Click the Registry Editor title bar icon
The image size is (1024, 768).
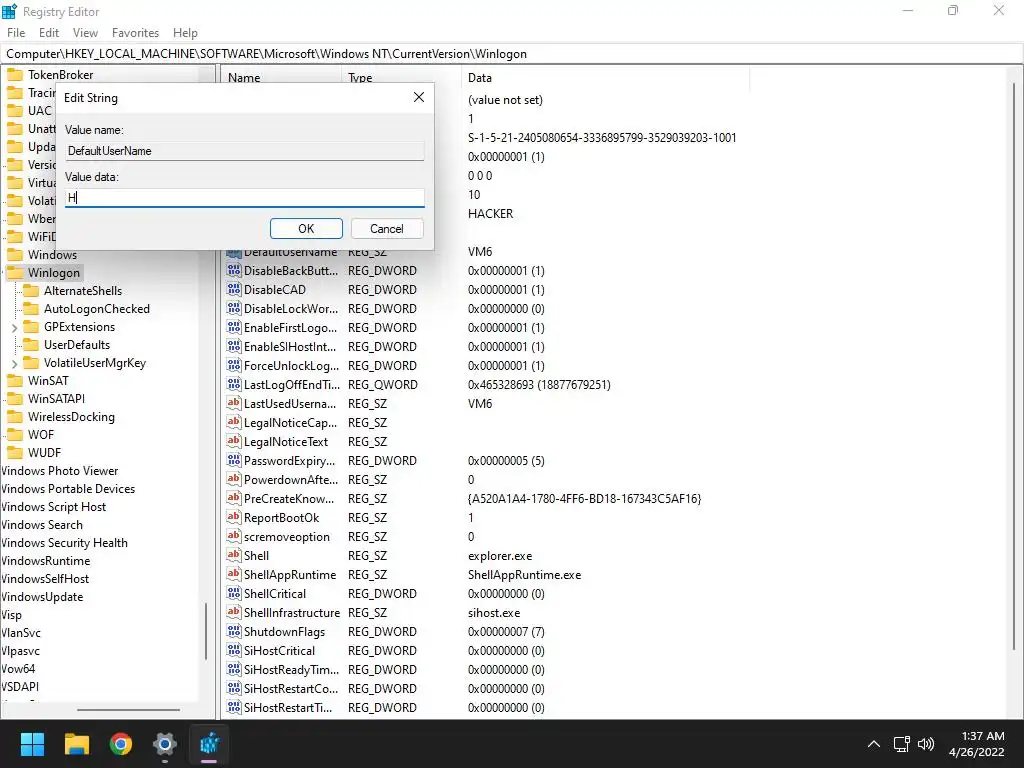click(9, 11)
